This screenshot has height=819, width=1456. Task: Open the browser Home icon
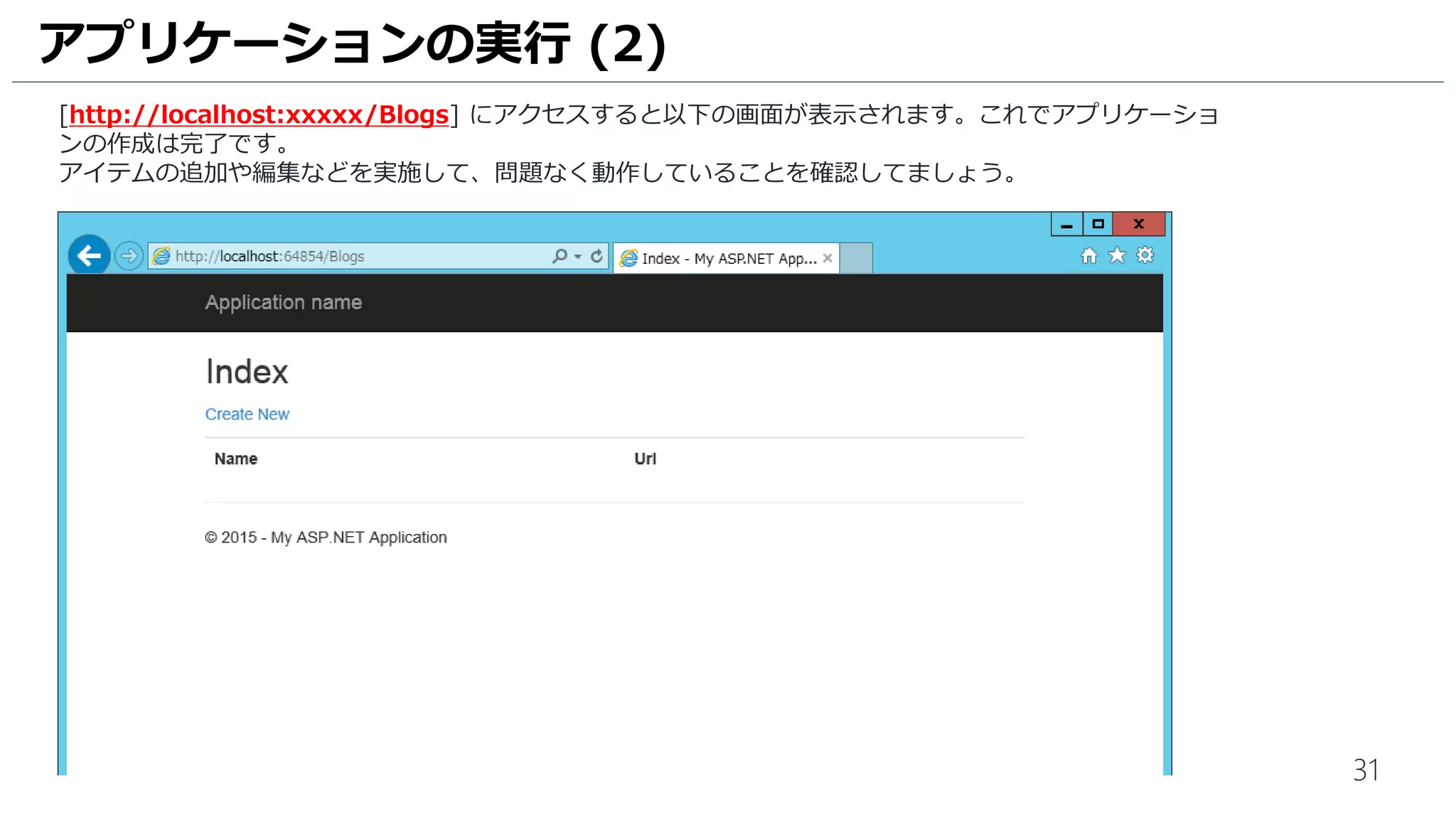1089,255
